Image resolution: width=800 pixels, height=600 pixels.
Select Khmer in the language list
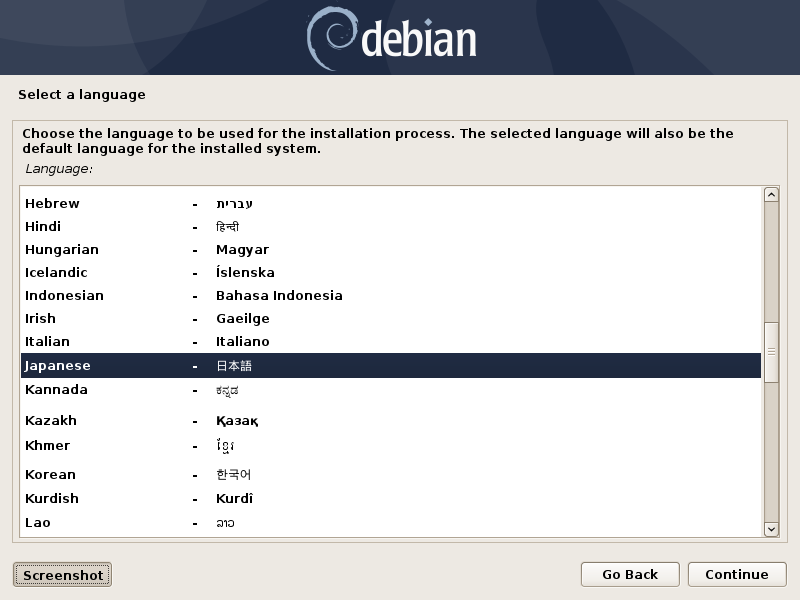[x=47, y=446]
